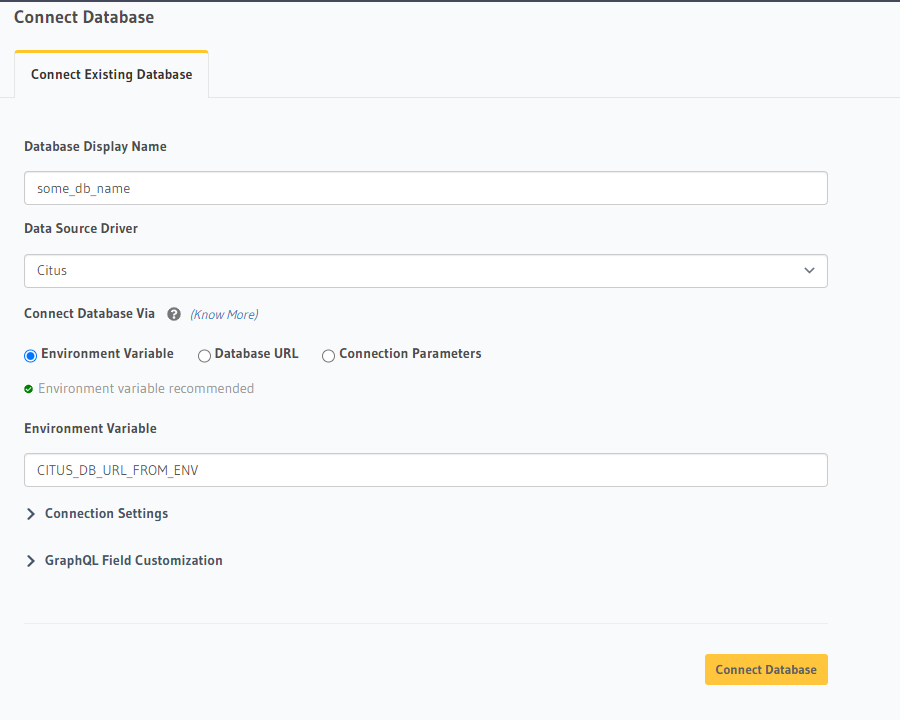Expand the Connection Settings section
900x720 pixels.
point(106,514)
